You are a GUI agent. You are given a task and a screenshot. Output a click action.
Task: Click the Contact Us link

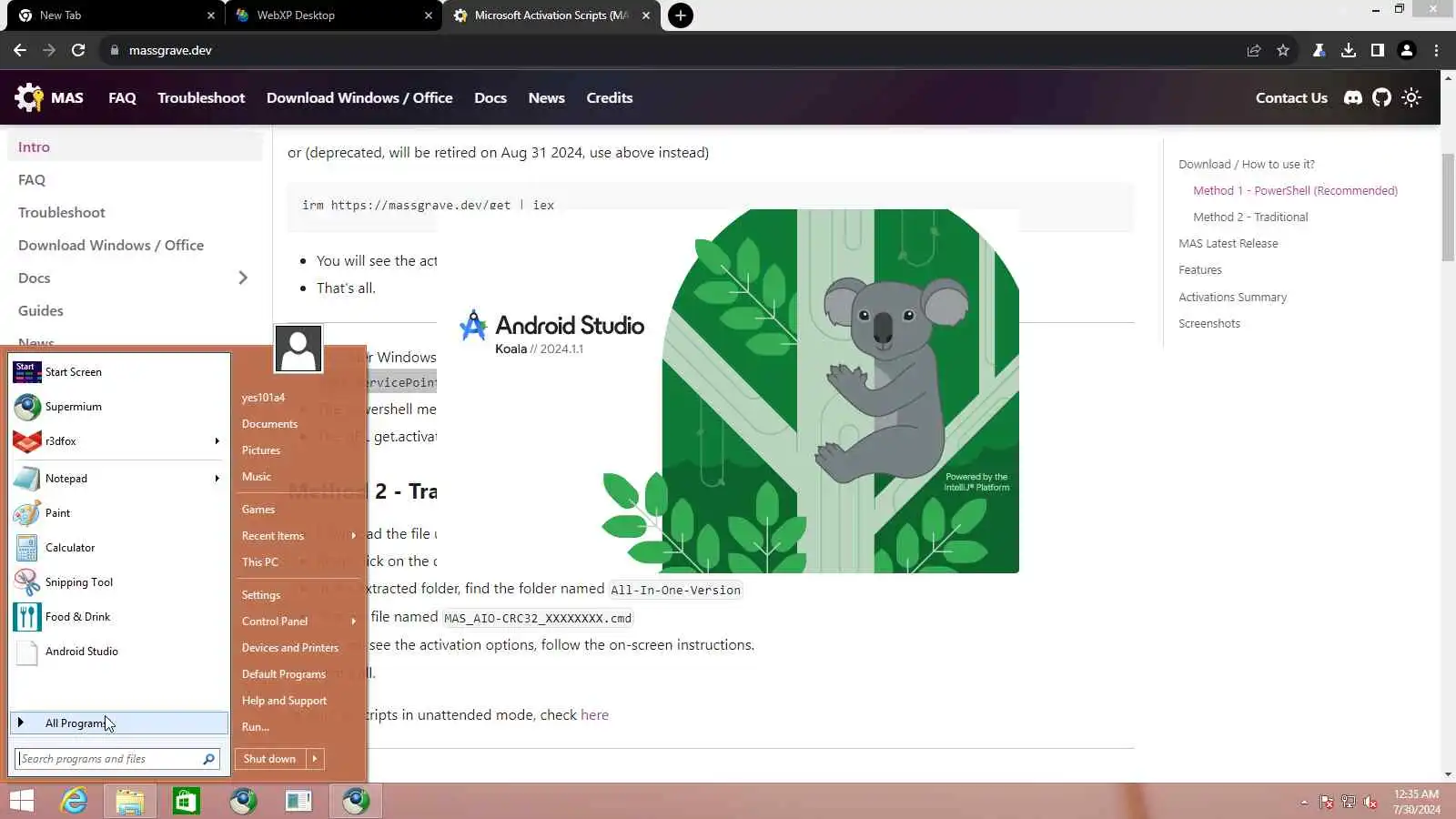tap(1291, 97)
